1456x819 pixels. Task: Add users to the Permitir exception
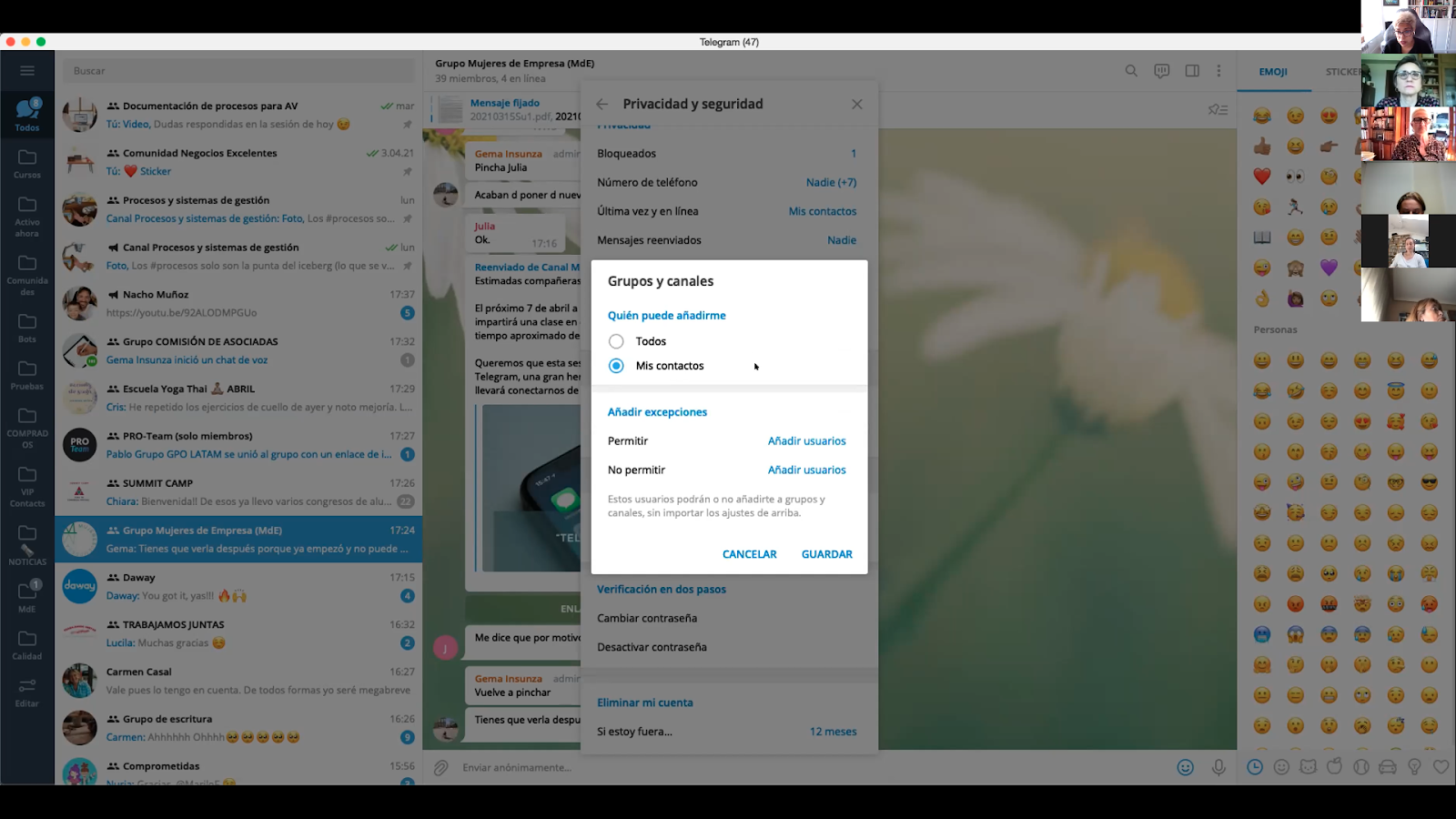point(806,441)
